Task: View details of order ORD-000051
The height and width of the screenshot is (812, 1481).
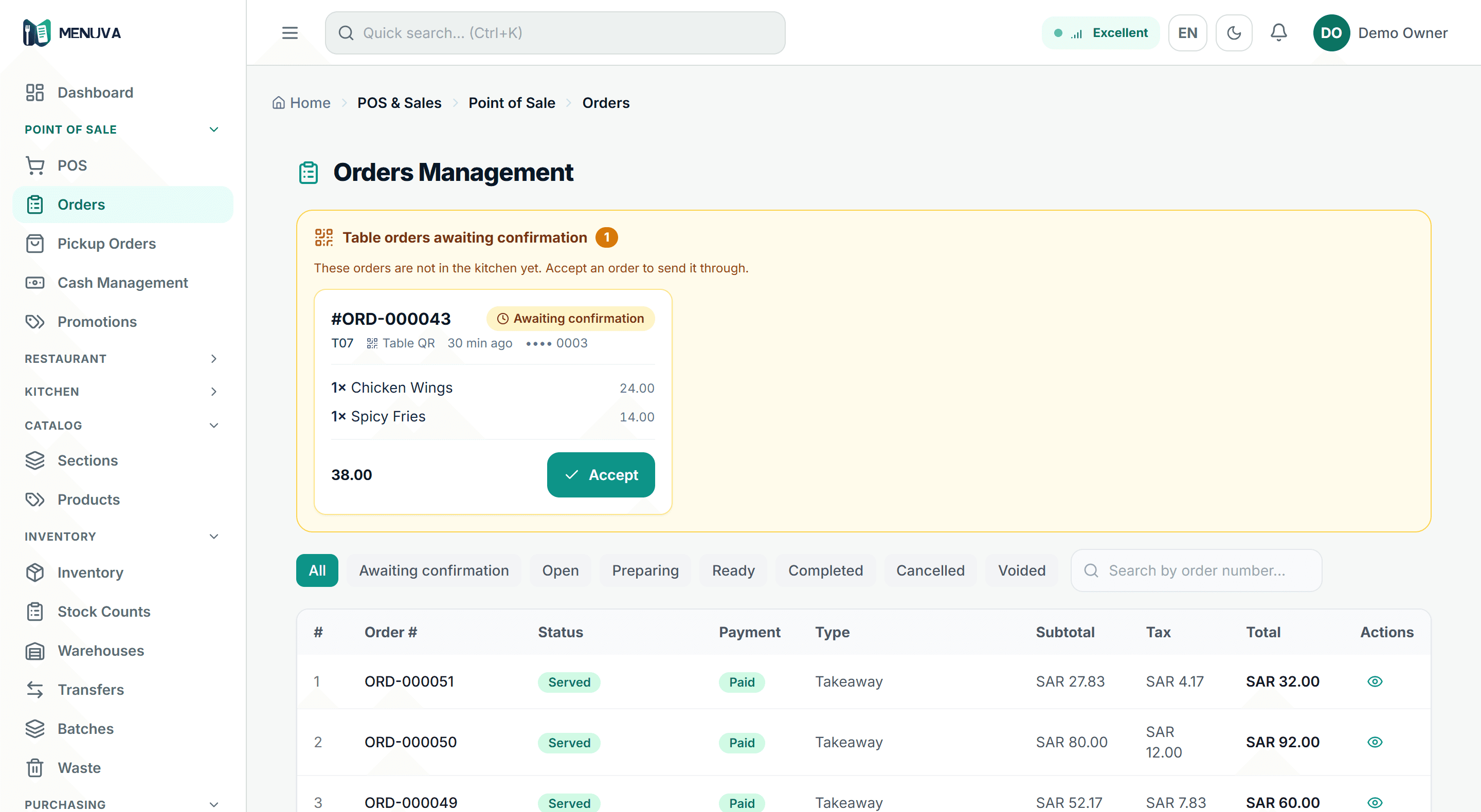Action: [1375, 681]
